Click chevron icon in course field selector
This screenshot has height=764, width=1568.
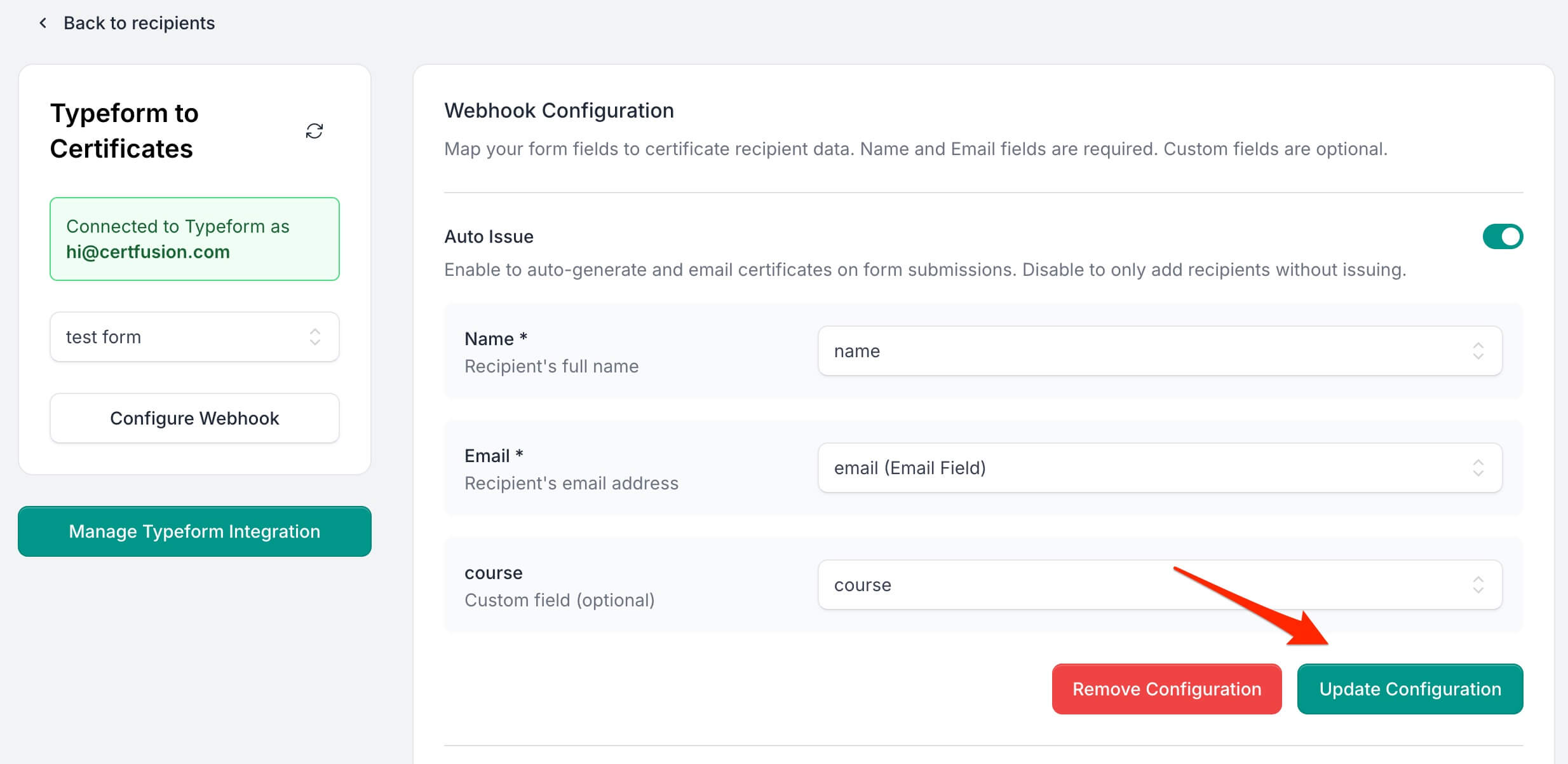pyautogui.click(x=1478, y=585)
